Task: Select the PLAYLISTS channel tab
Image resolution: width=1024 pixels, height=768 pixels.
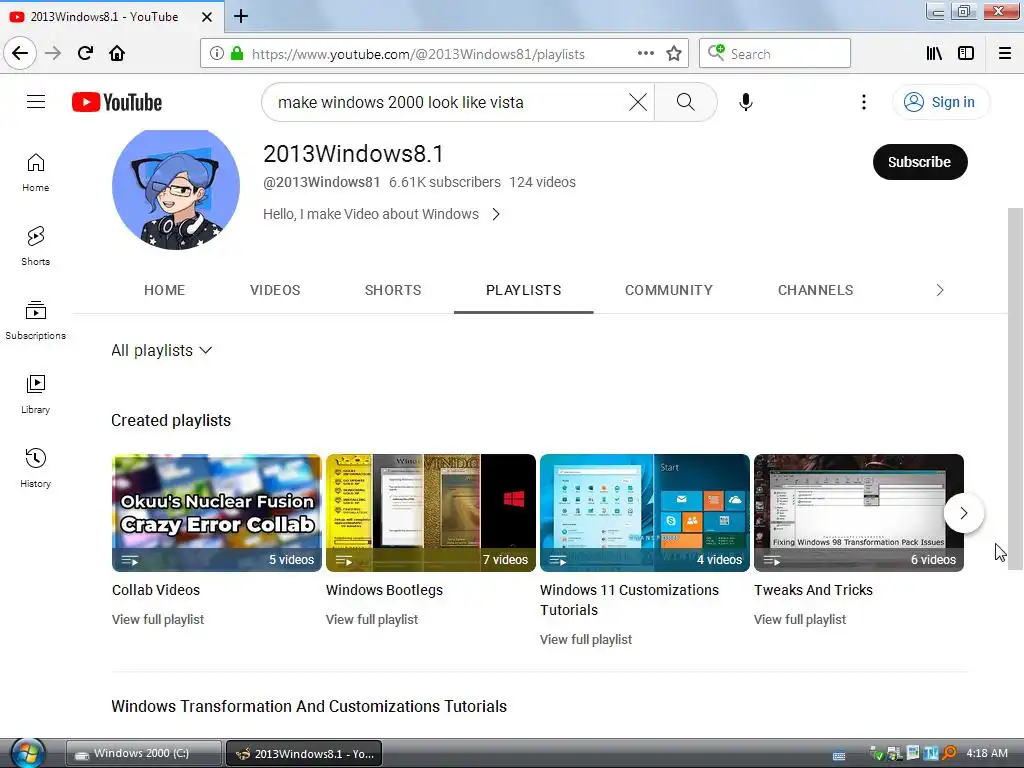Action: click(x=524, y=290)
